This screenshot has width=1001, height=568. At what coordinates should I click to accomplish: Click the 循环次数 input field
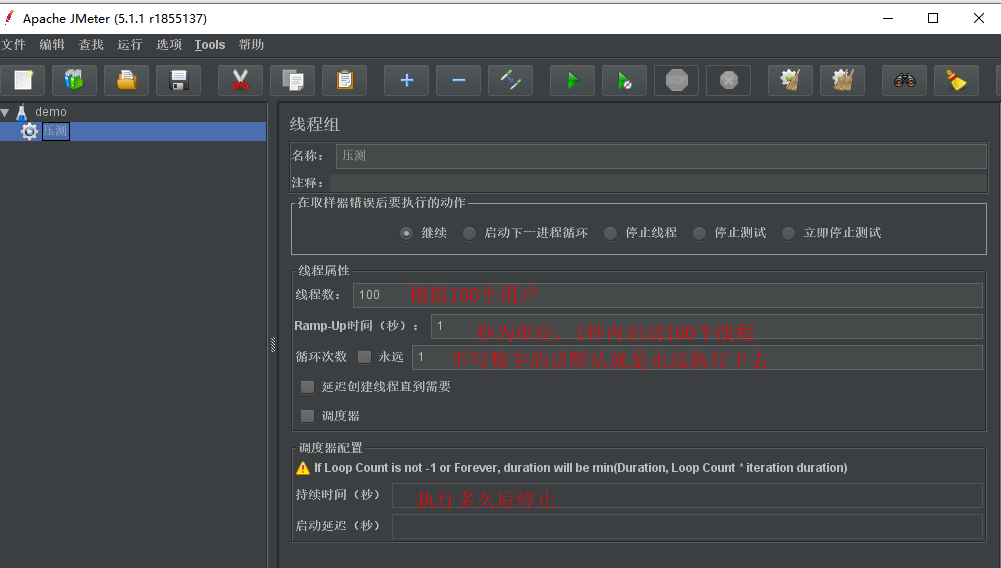[x=697, y=357]
